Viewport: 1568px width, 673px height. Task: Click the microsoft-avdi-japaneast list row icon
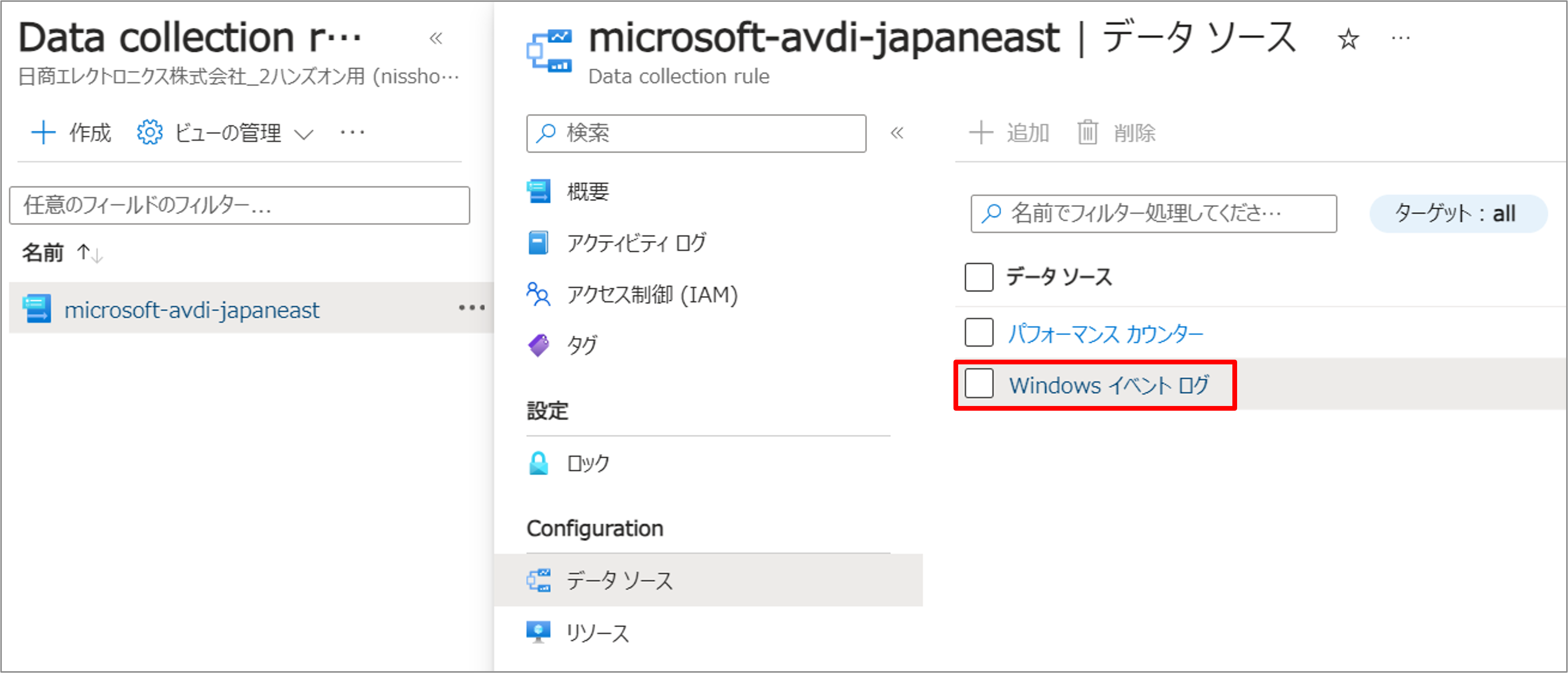[37, 309]
